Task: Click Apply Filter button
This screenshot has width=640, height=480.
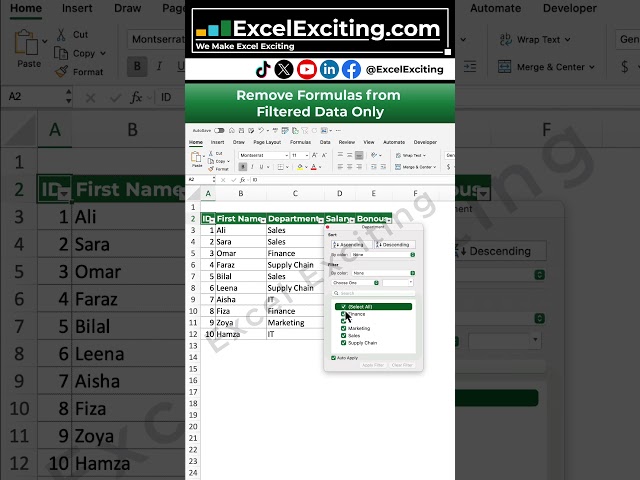Action: tap(373, 365)
